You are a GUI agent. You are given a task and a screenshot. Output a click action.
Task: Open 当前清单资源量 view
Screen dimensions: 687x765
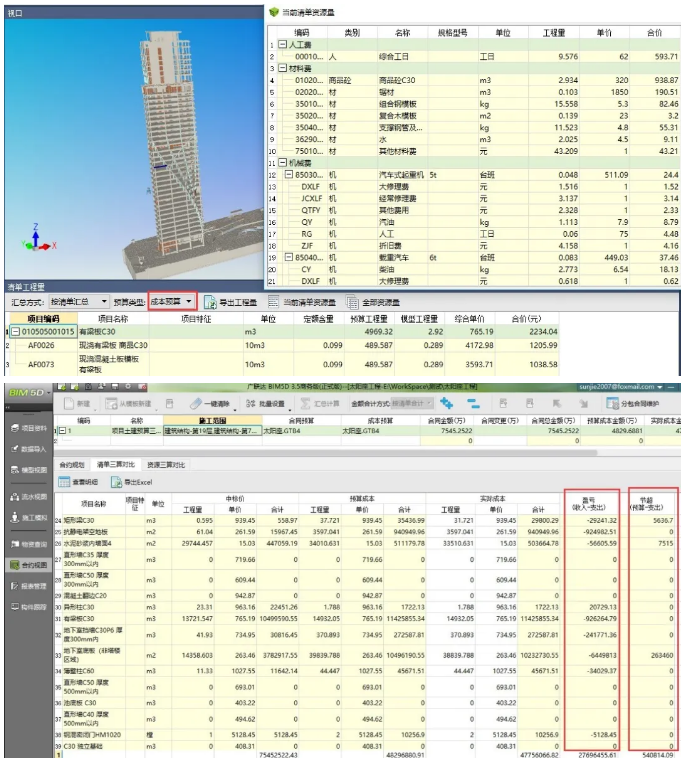(x=302, y=302)
